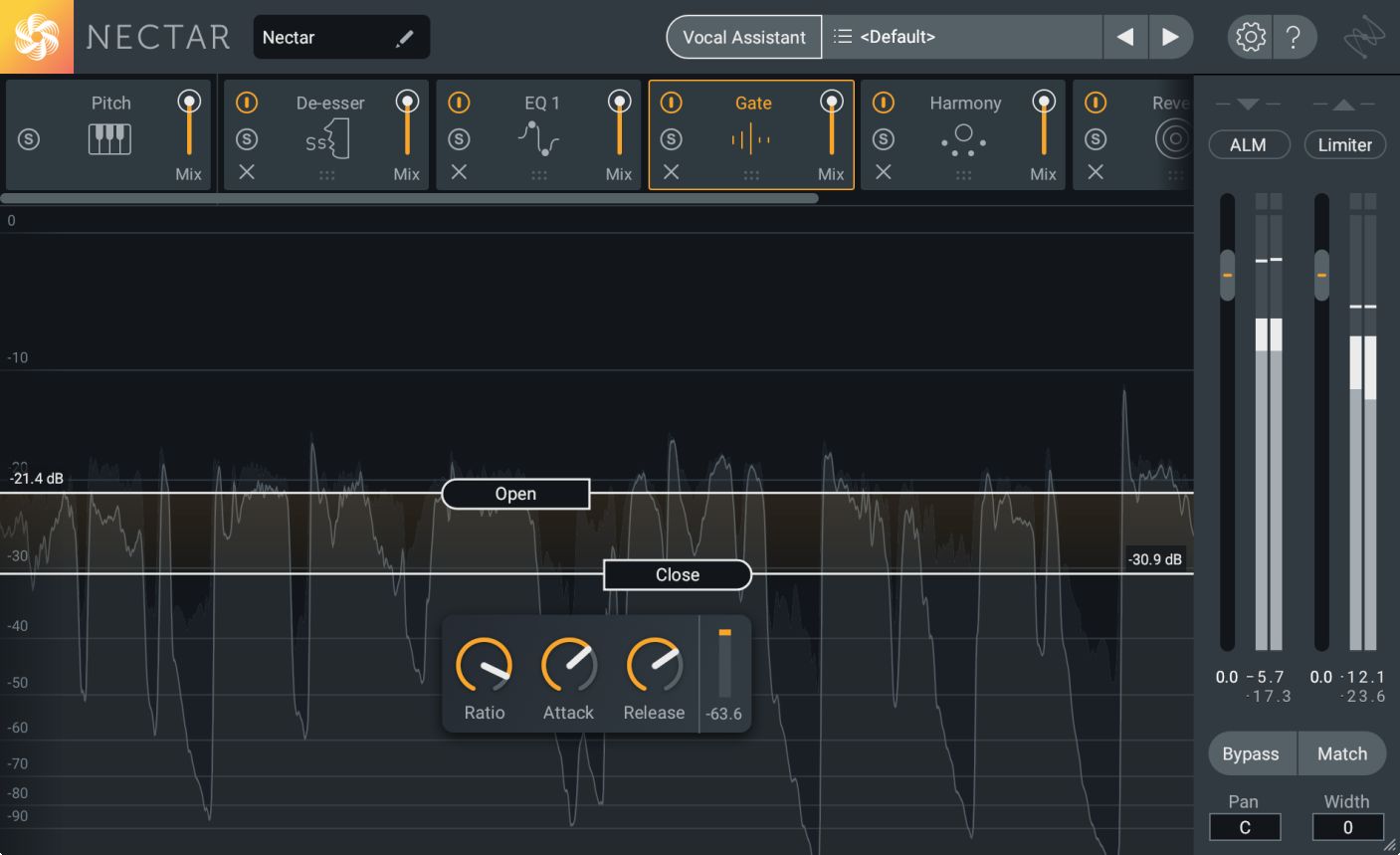Solo the Gate module
Screen dimensions: 1400x855
pyautogui.click(x=672, y=139)
